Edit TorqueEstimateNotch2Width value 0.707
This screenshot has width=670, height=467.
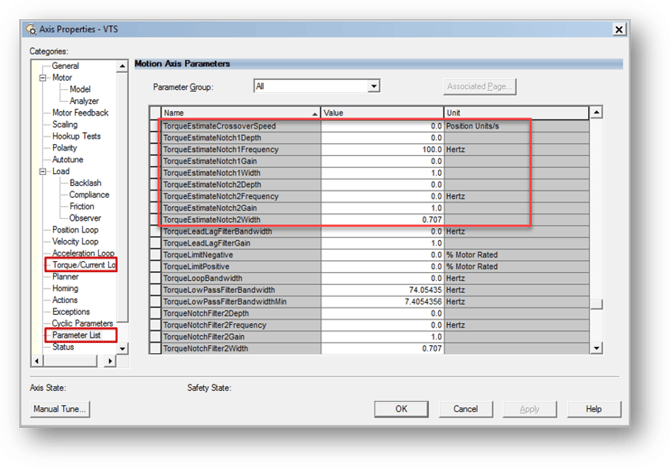[x=382, y=220]
